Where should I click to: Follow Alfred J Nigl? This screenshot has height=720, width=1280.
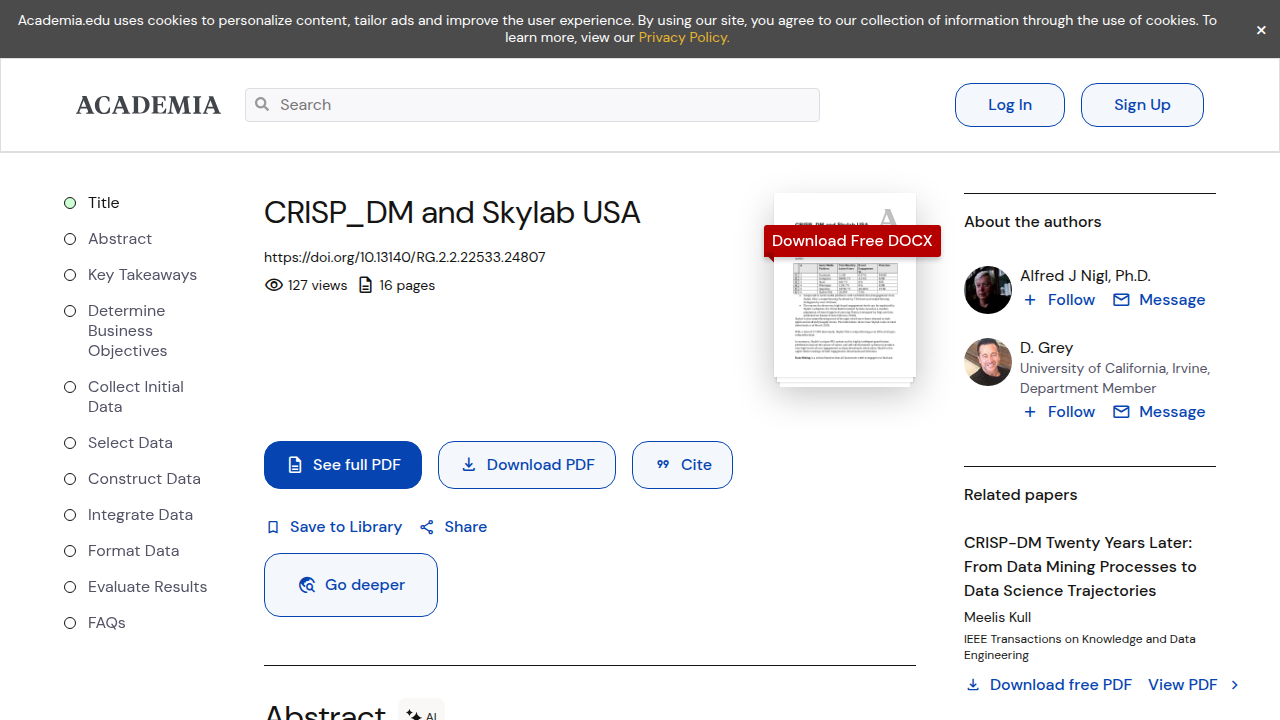1071,300
